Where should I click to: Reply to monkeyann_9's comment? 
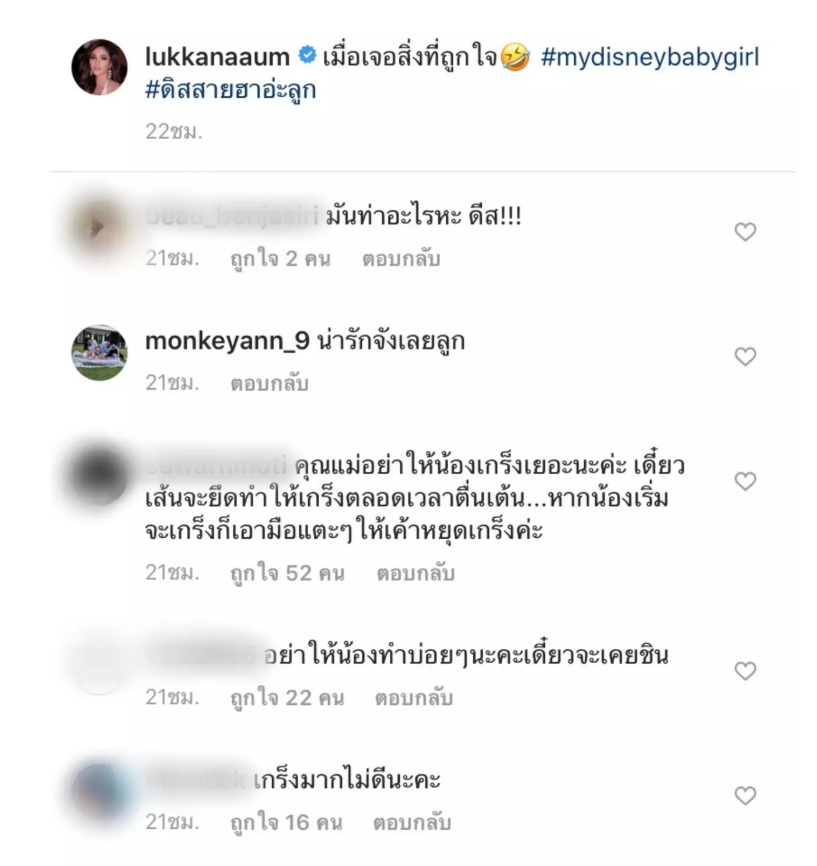[270, 383]
